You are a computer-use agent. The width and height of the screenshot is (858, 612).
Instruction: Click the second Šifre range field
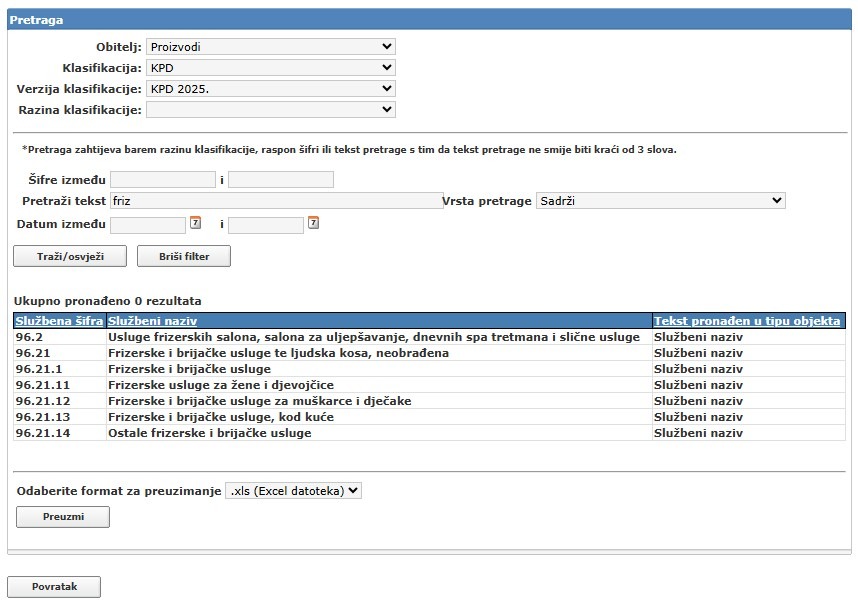(x=280, y=180)
